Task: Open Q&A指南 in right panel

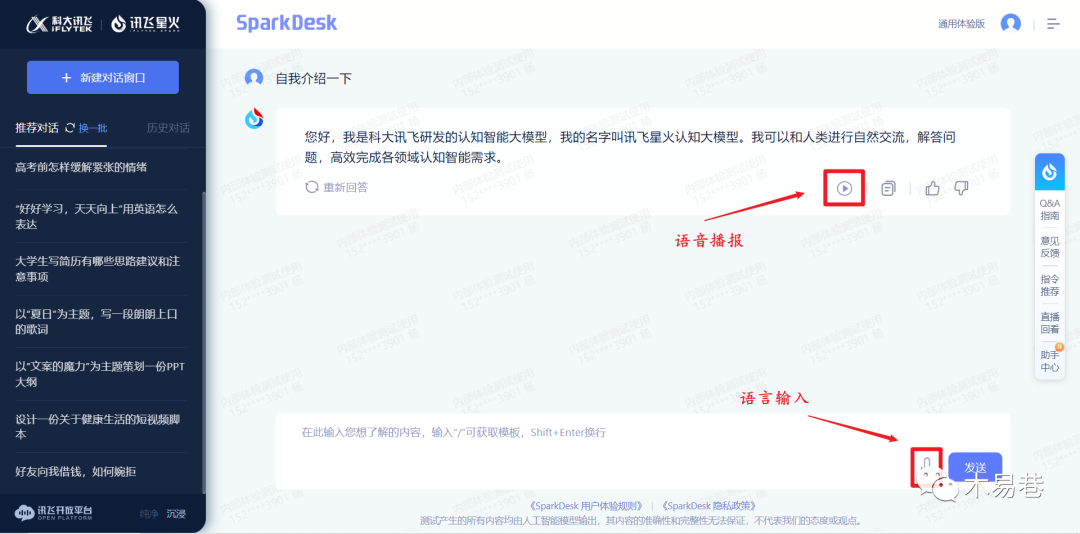Action: 1050,209
